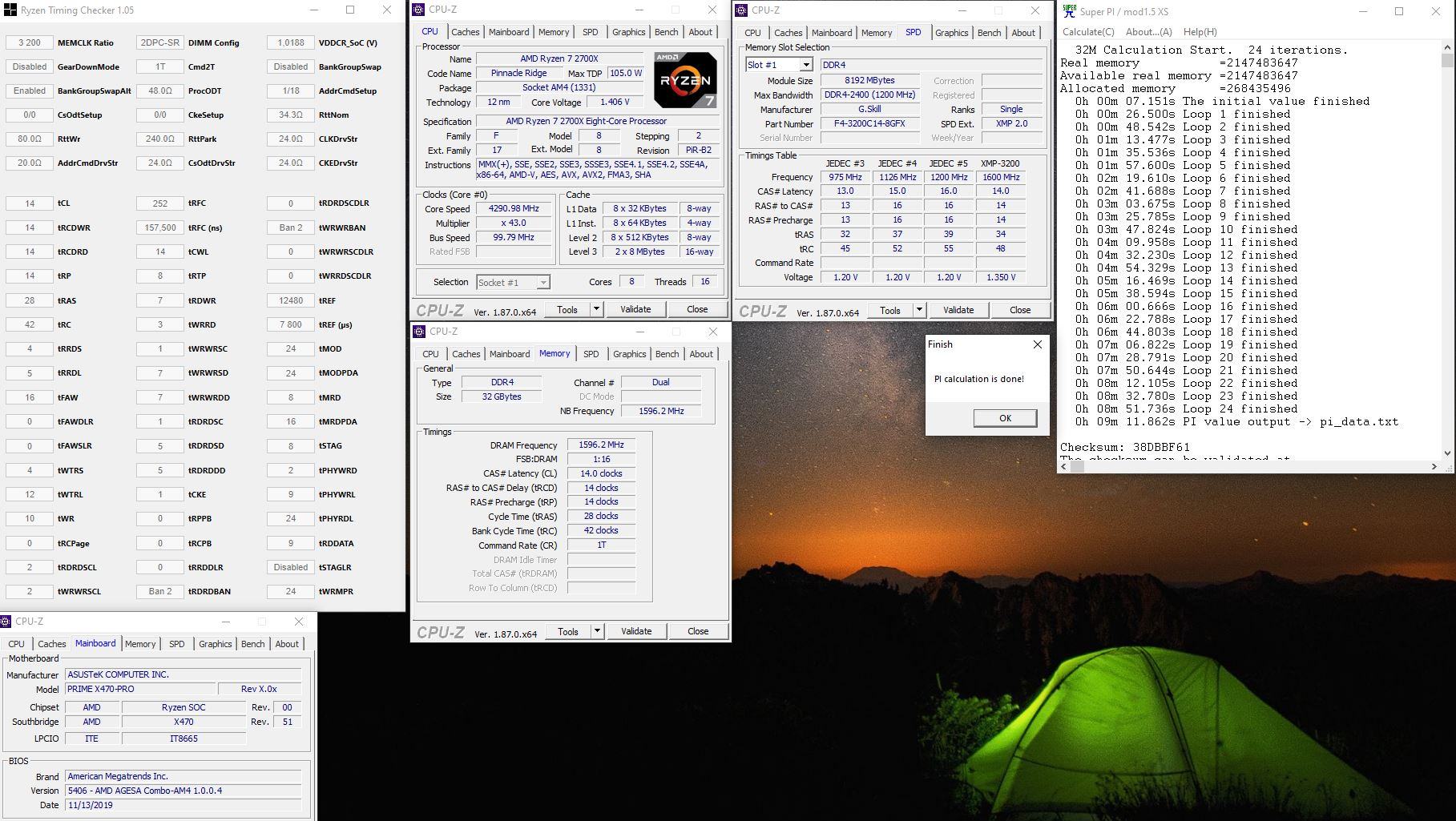Close the Finish dialog with its X
The image size is (1456, 821).
pyautogui.click(x=1038, y=344)
